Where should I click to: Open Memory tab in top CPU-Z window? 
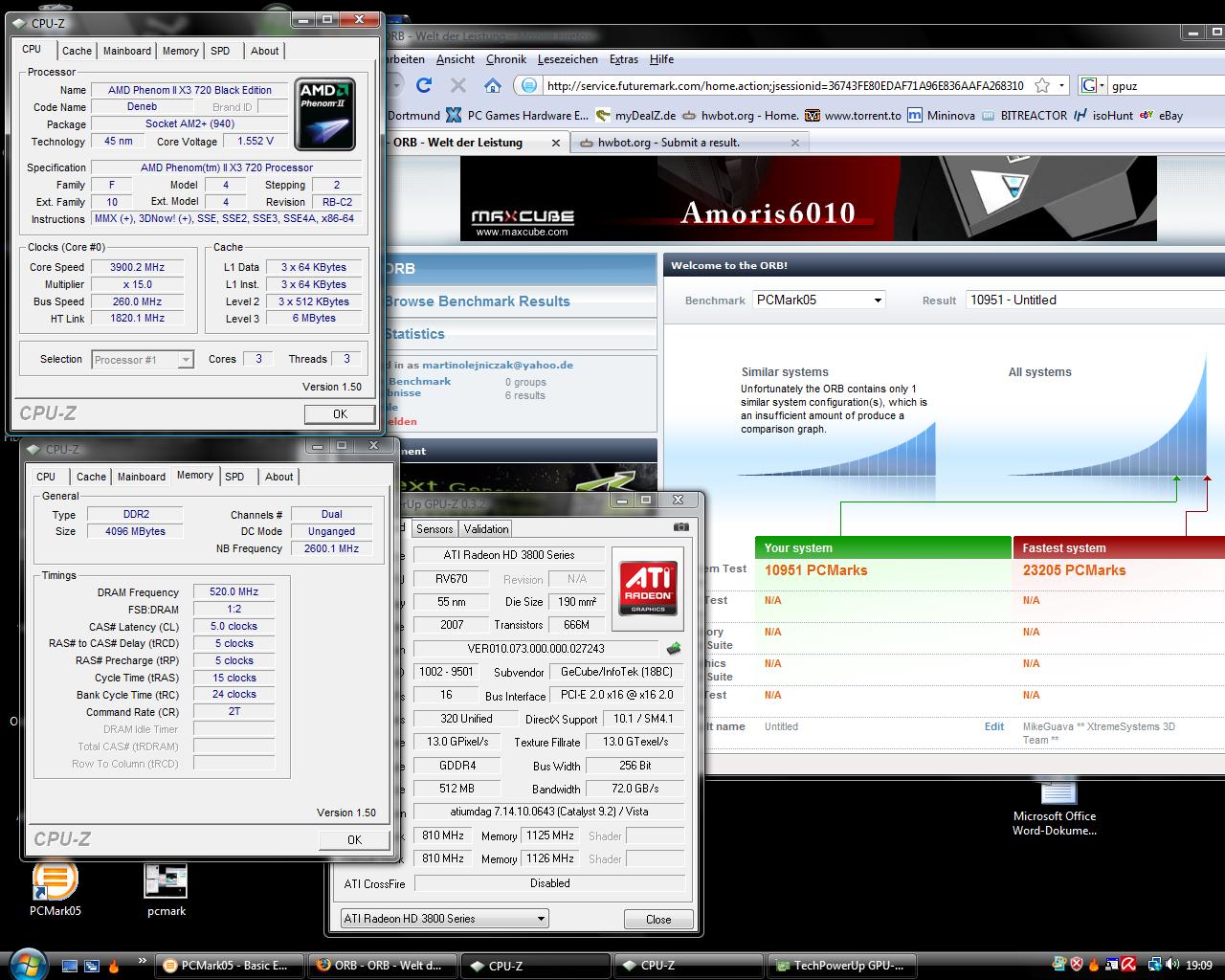(180, 51)
